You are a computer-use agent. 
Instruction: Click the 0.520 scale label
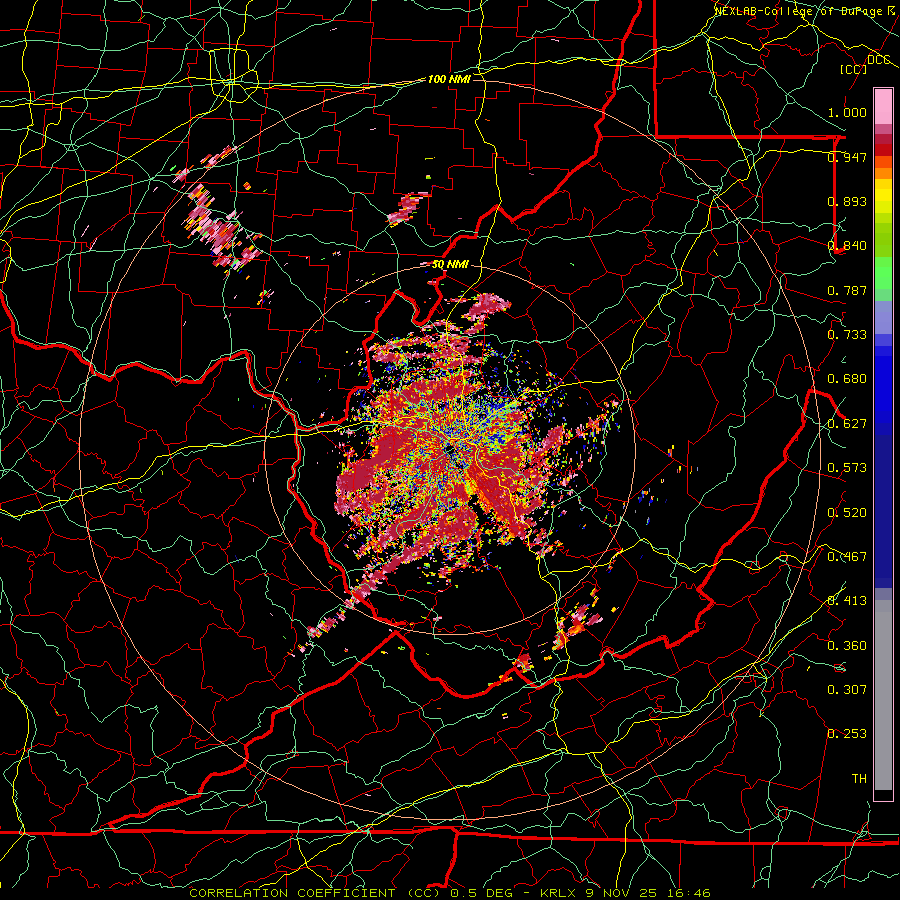pos(847,513)
